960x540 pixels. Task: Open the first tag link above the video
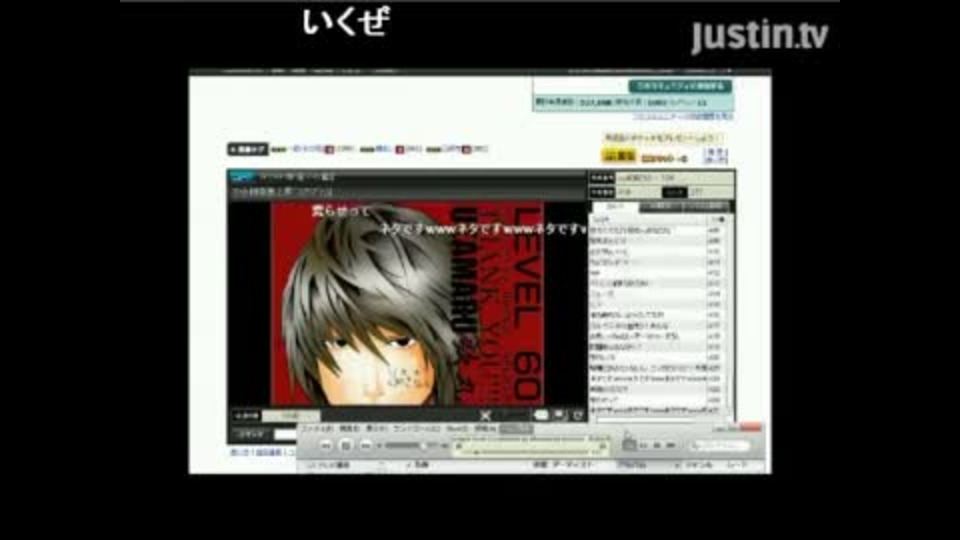pos(307,149)
